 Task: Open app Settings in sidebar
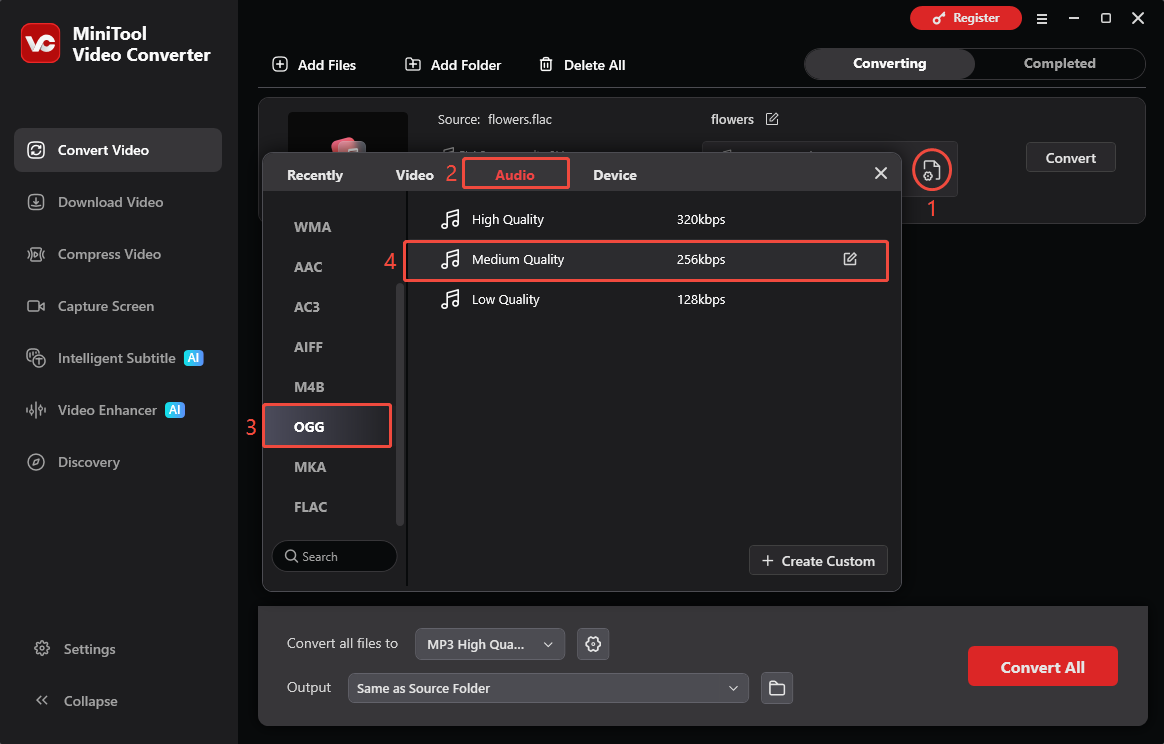coord(75,649)
